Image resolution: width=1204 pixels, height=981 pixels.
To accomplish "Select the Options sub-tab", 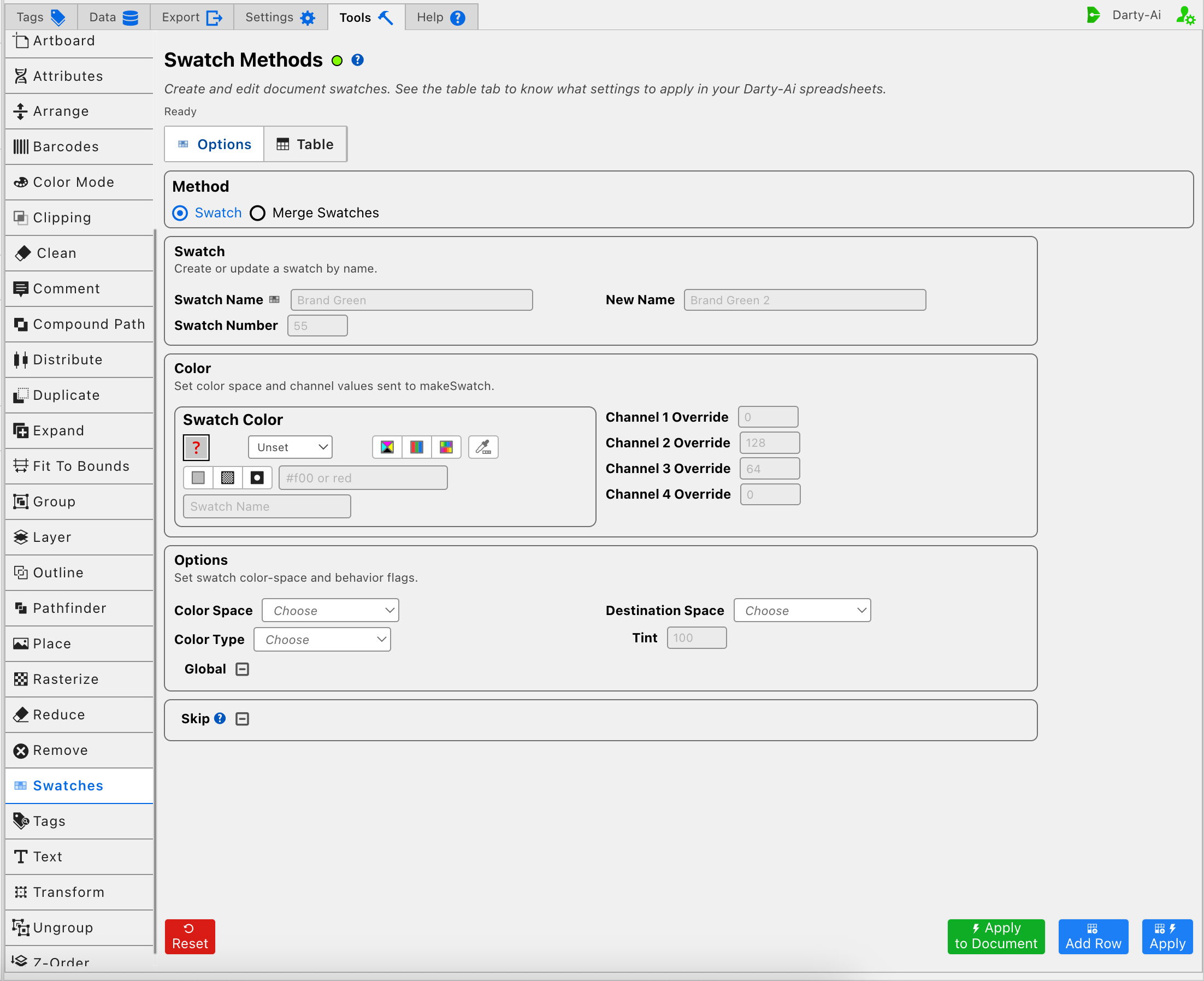I will click(x=214, y=144).
